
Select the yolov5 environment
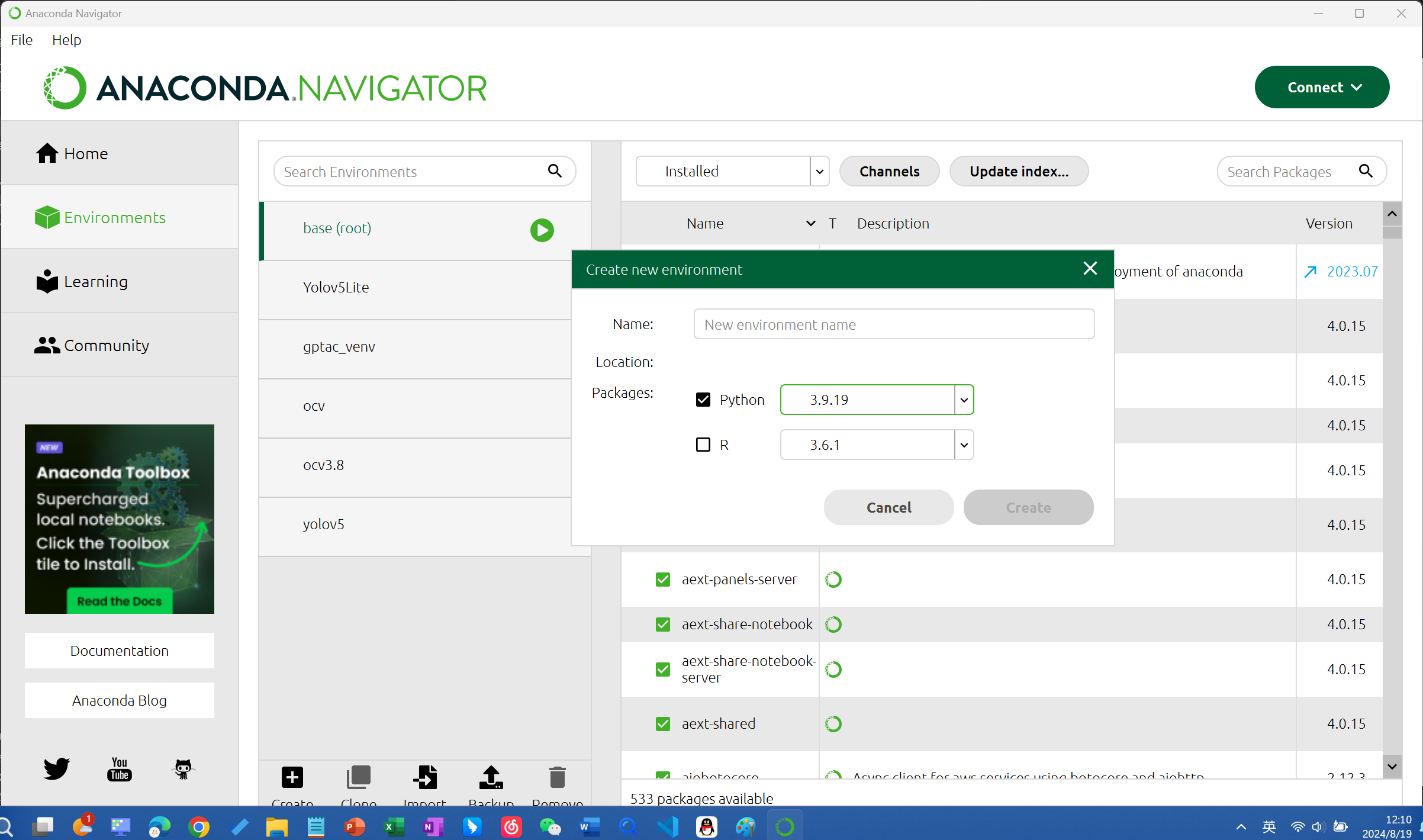[x=416, y=527]
